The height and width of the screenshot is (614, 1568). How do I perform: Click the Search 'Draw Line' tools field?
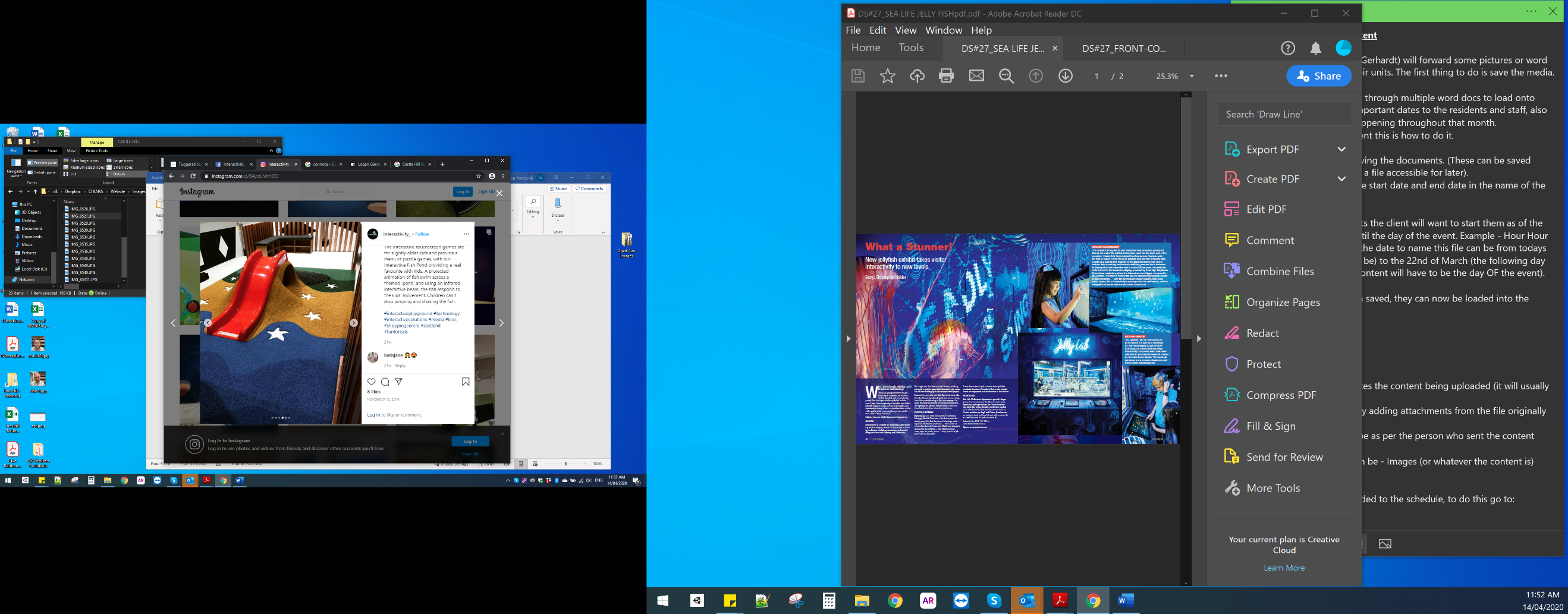pyautogui.click(x=1284, y=114)
